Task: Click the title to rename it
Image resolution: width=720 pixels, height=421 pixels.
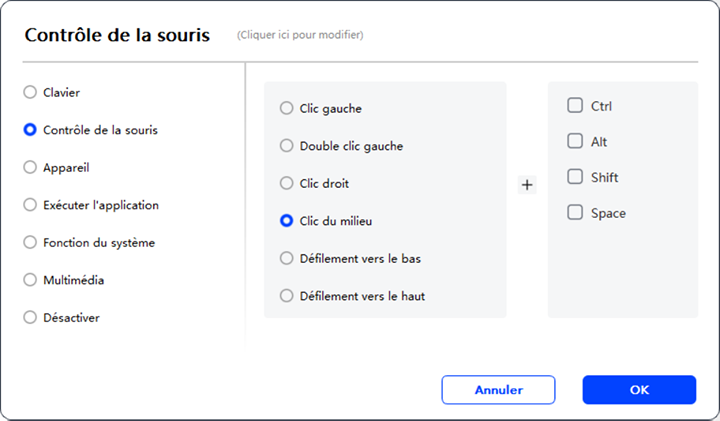Action: pos(117,36)
